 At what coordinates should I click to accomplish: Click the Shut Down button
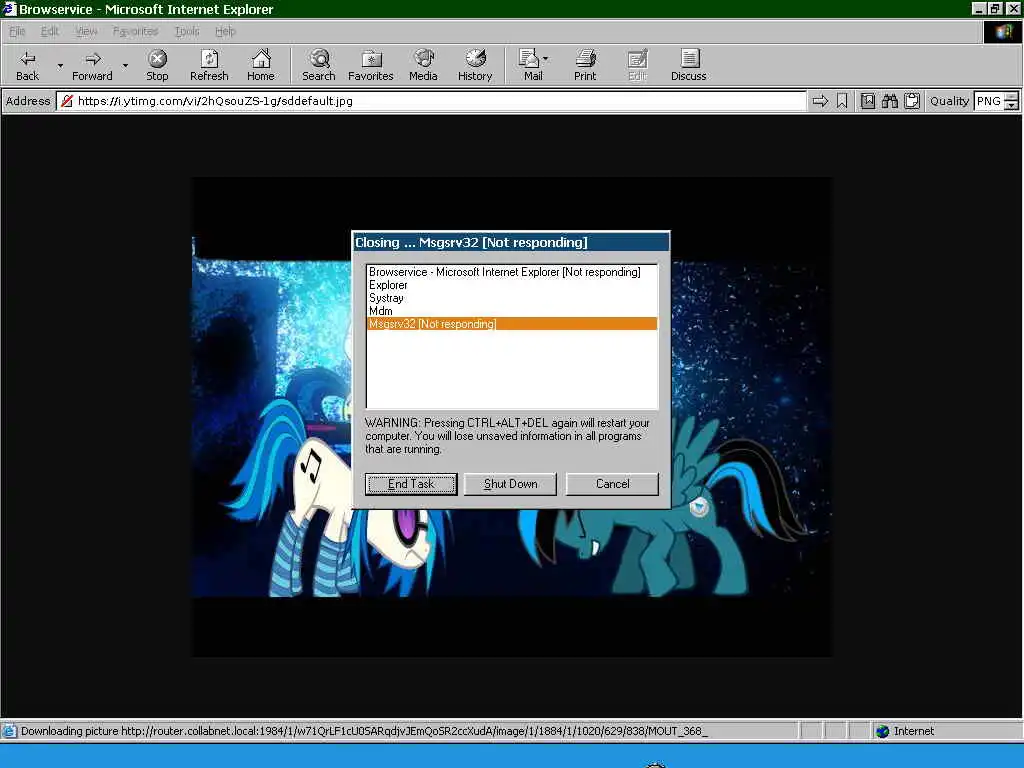(511, 484)
